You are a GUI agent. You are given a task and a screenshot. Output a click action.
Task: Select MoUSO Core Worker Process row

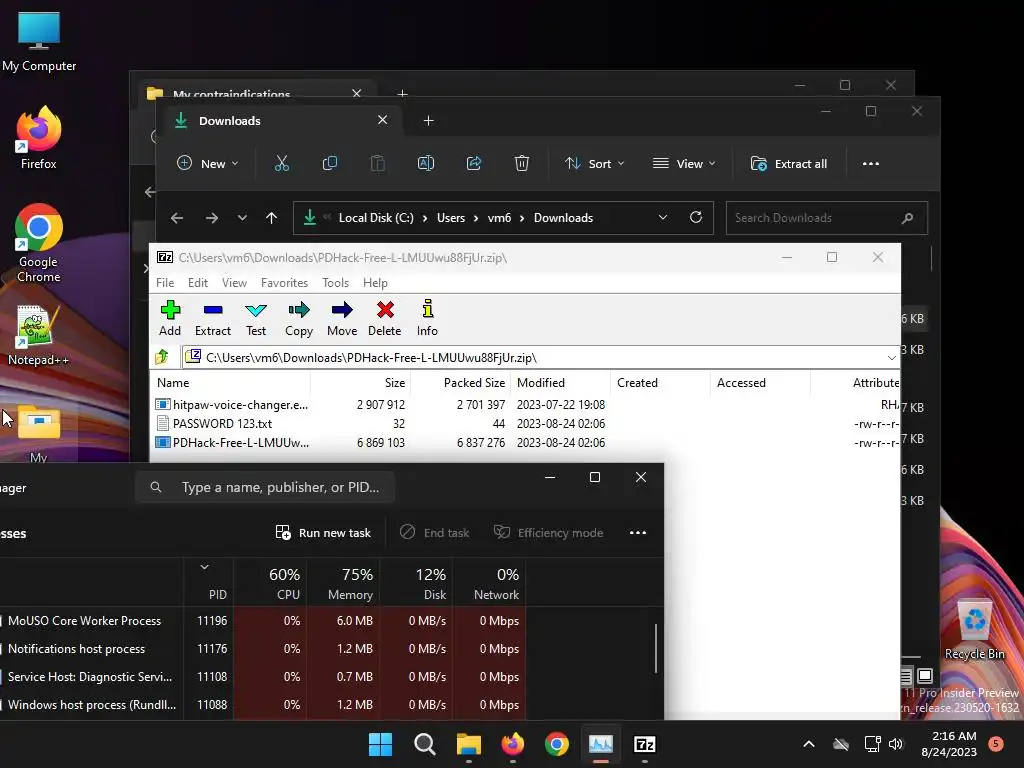point(263,620)
